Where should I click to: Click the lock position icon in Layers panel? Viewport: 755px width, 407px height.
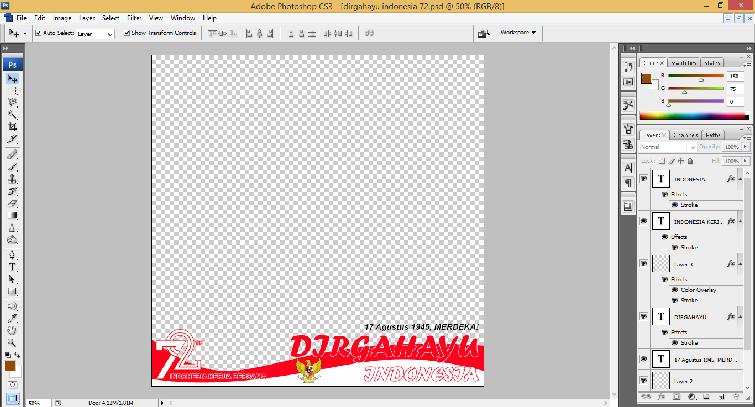point(681,161)
